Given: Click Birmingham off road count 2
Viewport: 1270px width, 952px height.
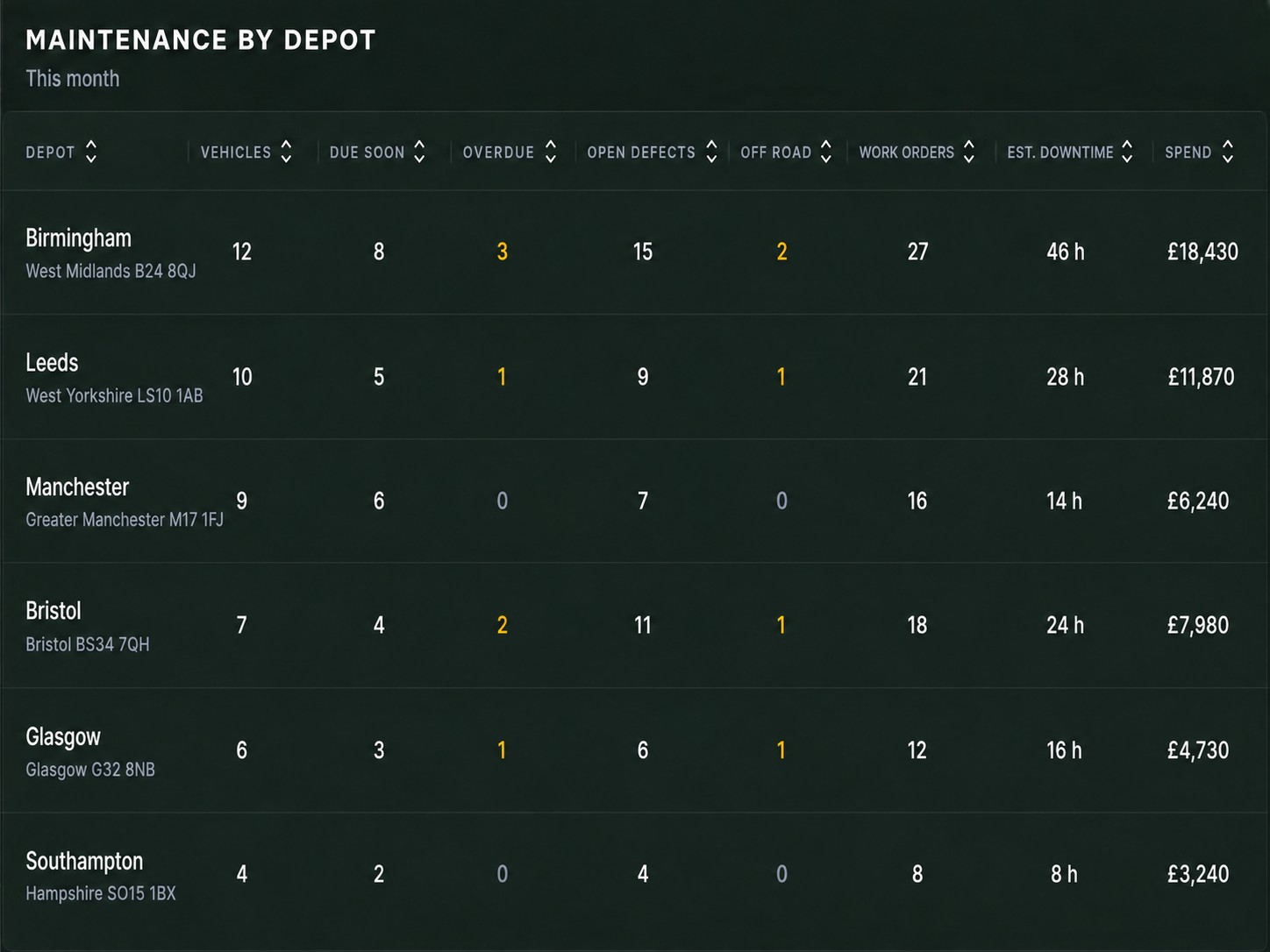Looking at the screenshot, I should pyautogui.click(x=781, y=252).
